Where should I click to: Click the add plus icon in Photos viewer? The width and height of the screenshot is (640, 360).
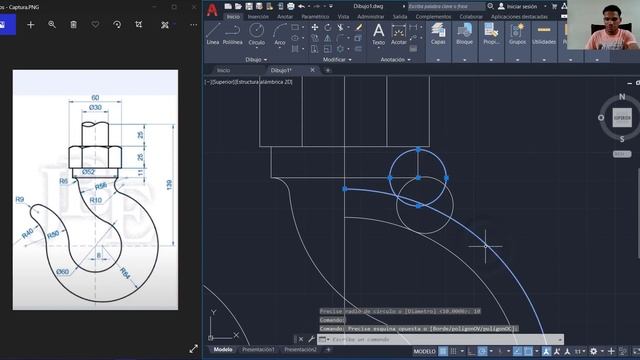pos(30,24)
